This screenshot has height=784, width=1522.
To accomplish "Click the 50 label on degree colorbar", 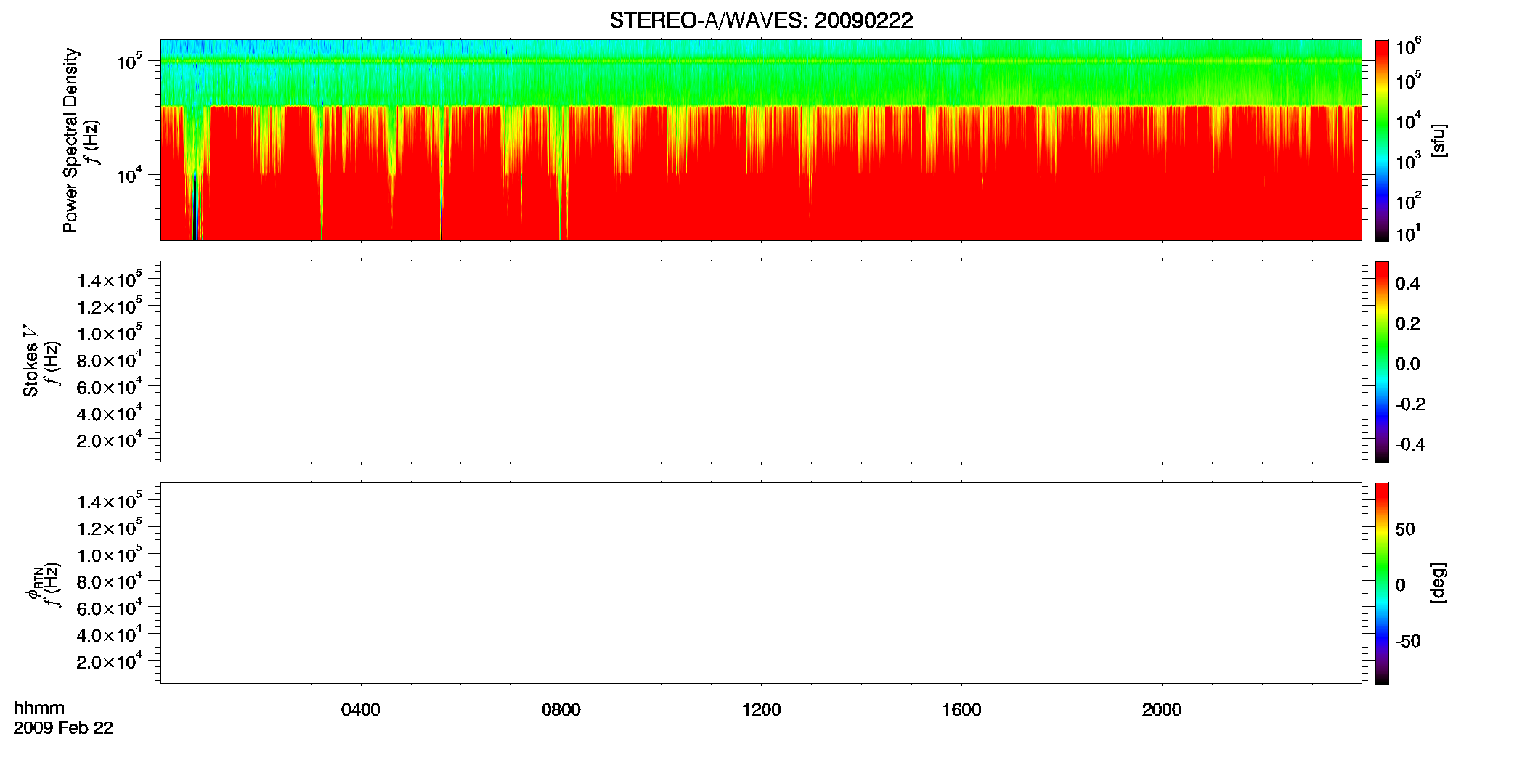I will (1405, 529).
